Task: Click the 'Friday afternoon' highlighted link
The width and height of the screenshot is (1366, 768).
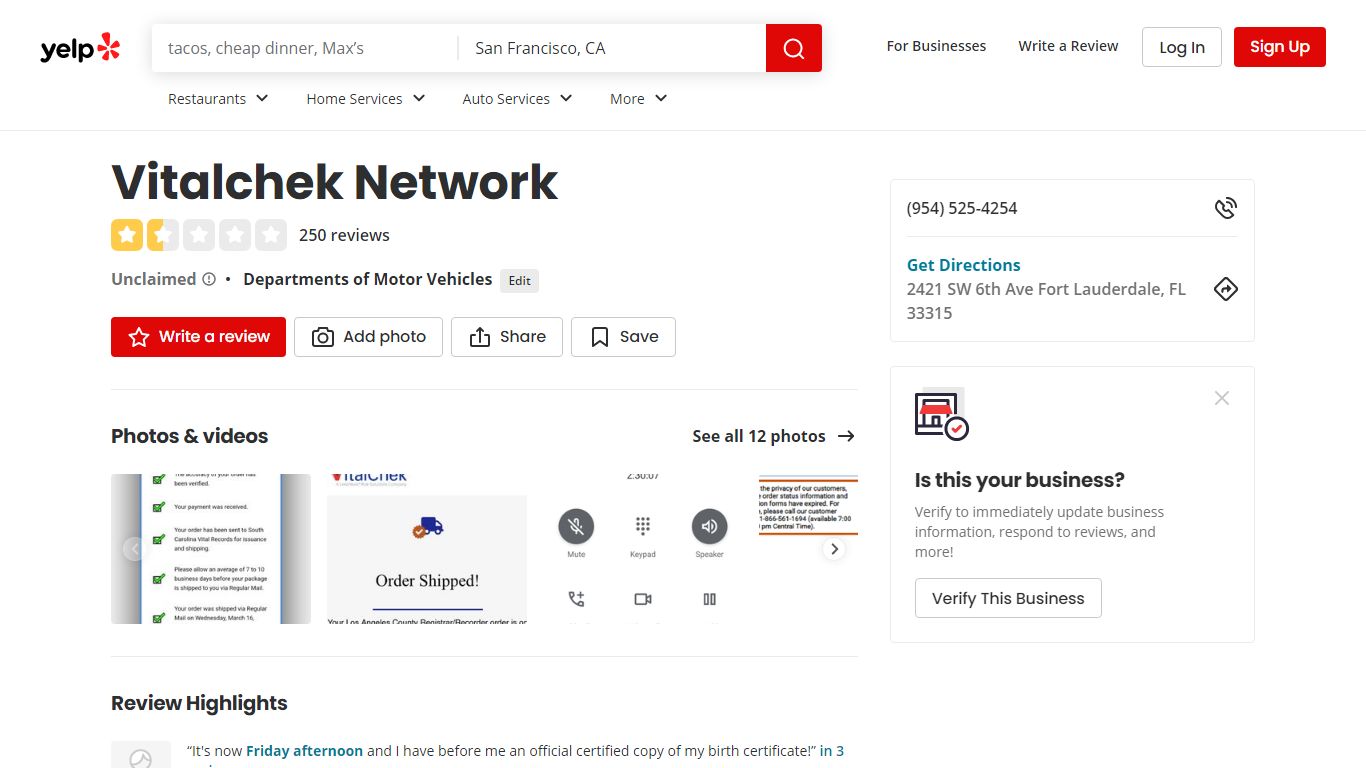Action: point(304,751)
